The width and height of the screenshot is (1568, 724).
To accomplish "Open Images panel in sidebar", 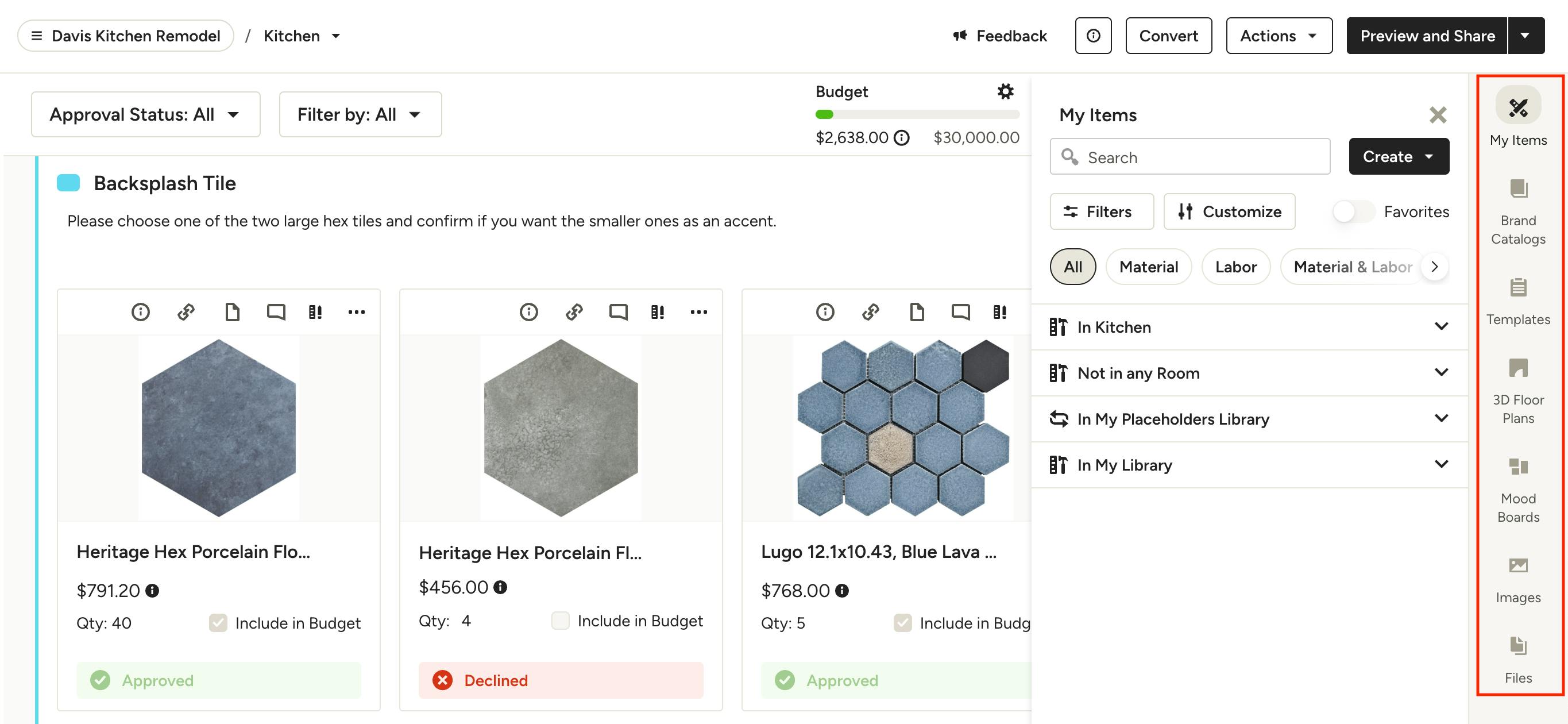I will click(x=1517, y=579).
